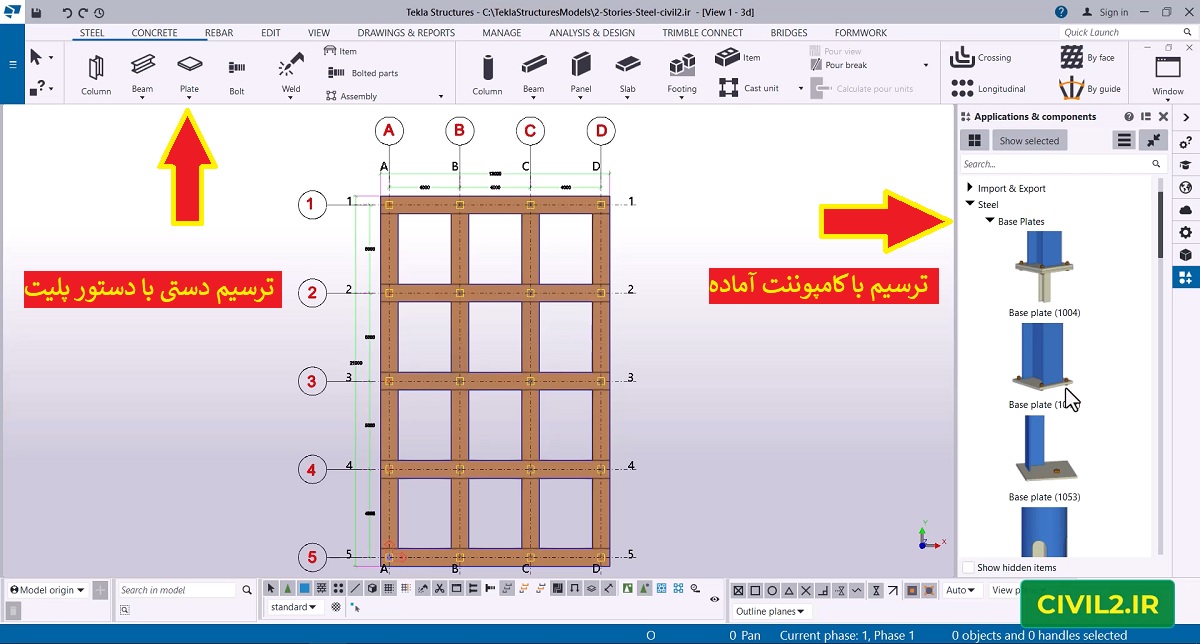Click the Pour break command

839,65
